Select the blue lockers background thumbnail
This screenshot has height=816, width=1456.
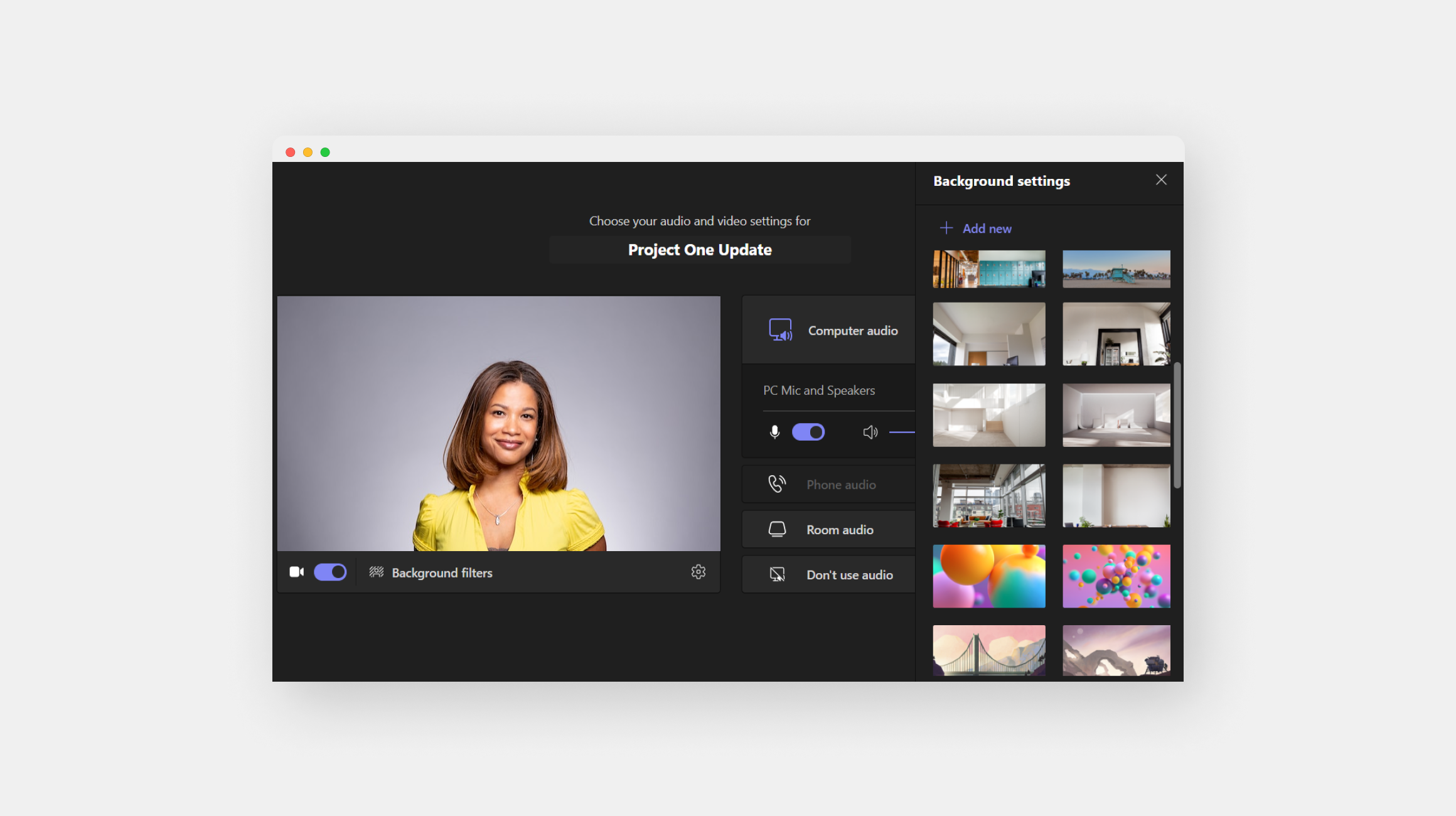989,269
